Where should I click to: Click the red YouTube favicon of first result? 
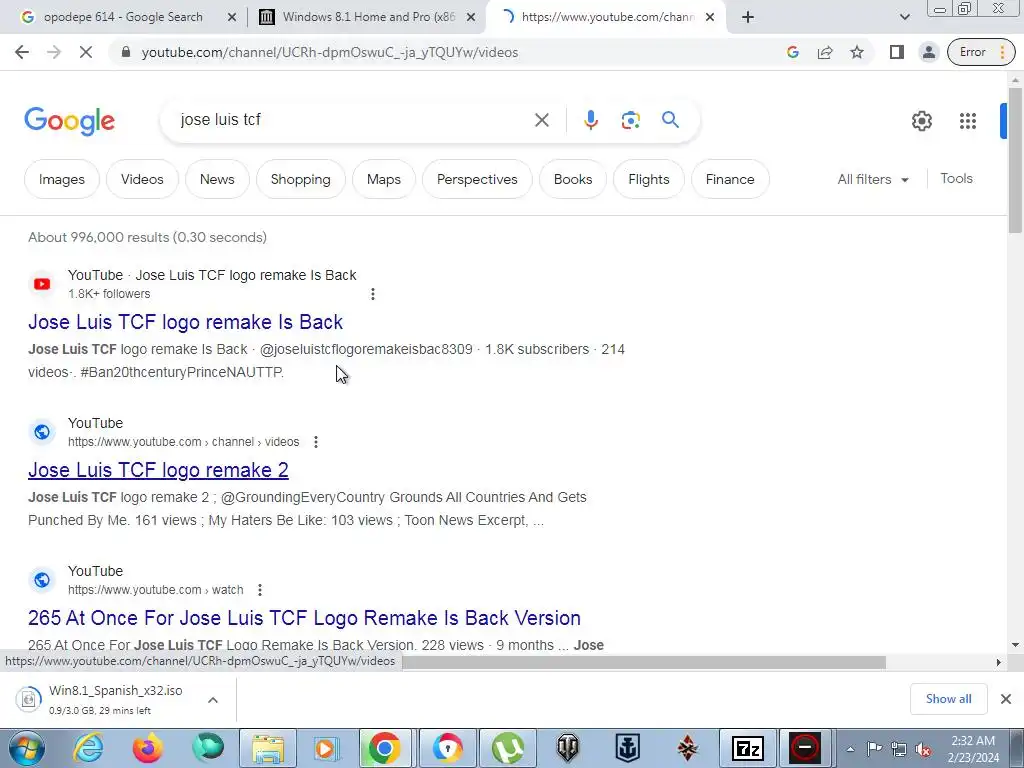point(42,284)
